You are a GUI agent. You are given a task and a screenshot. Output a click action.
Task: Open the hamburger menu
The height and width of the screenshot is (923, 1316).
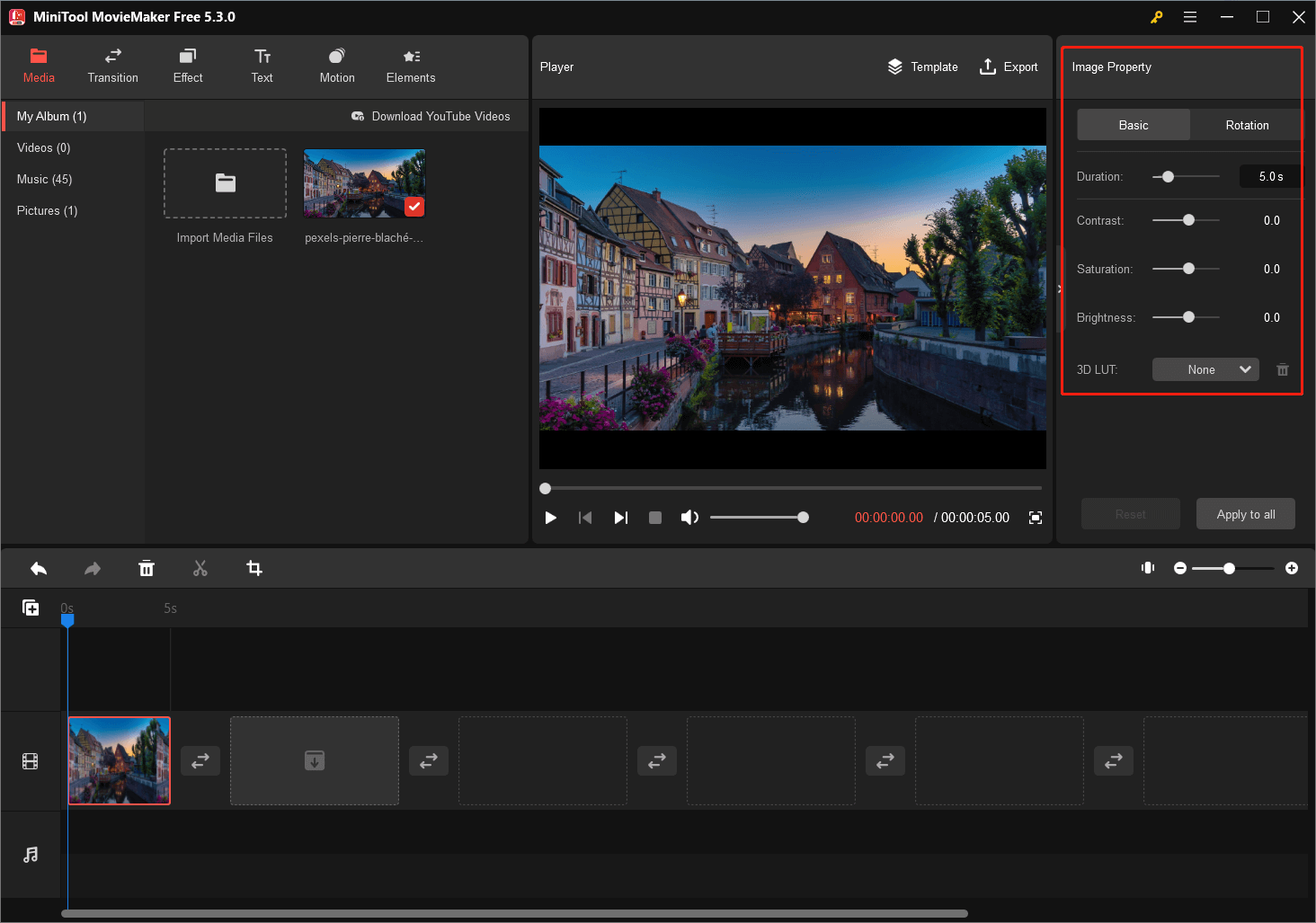tap(1190, 17)
